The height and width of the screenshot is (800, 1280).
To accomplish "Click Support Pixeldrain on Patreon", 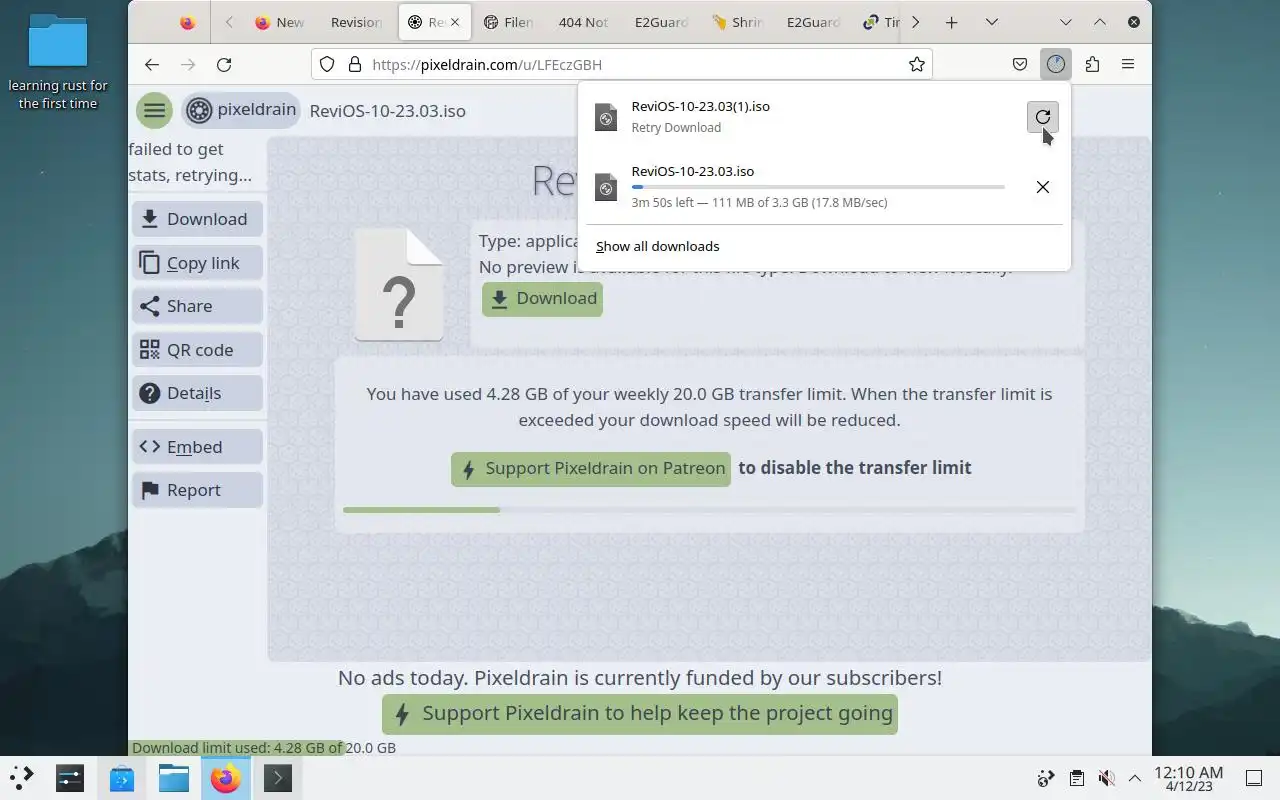I will tap(591, 468).
